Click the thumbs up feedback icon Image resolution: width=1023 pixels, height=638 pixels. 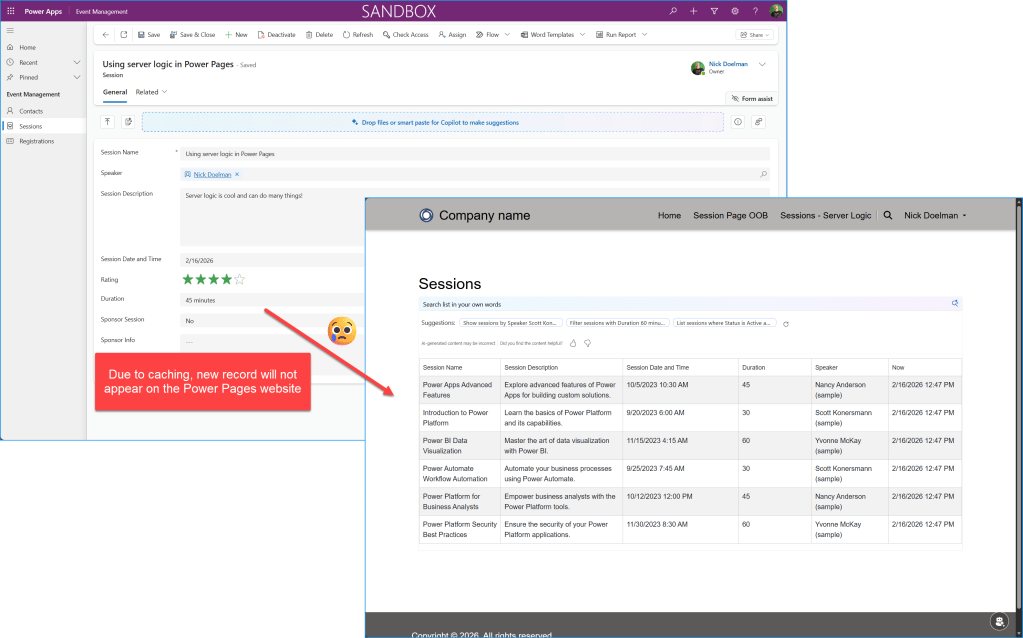pos(573,343)
